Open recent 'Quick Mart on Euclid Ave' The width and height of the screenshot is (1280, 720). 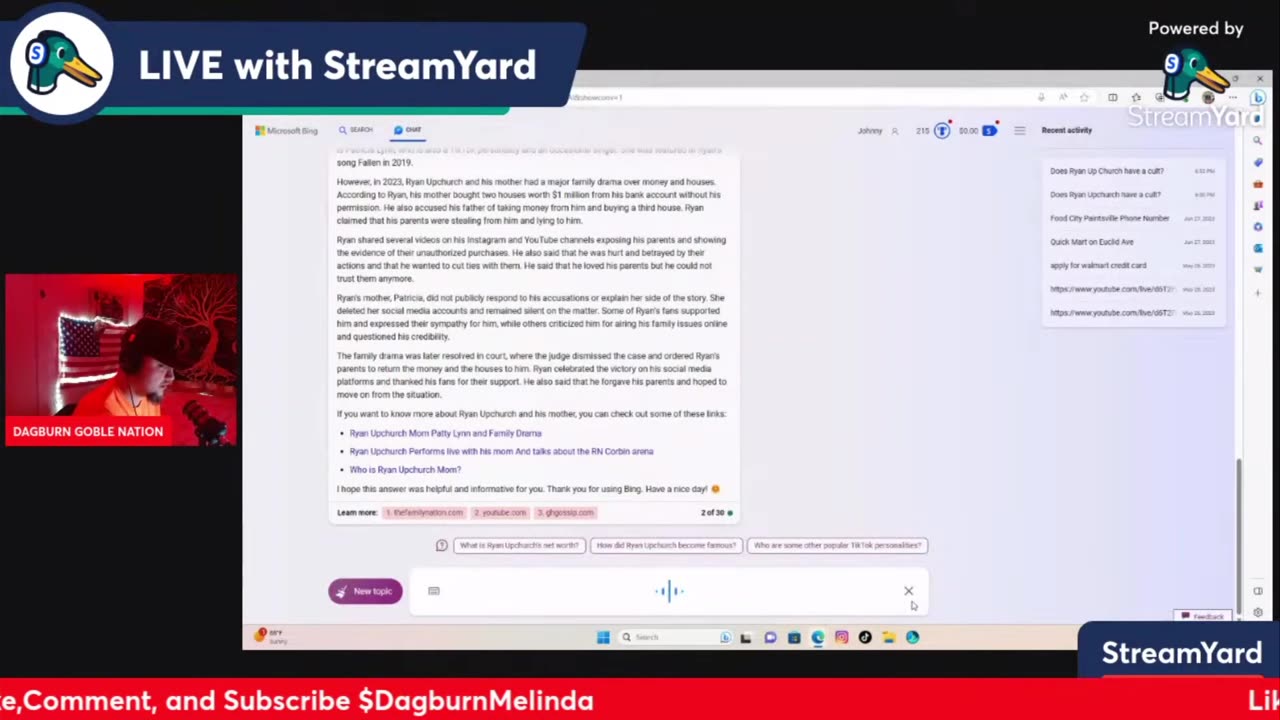(1132, 242)
